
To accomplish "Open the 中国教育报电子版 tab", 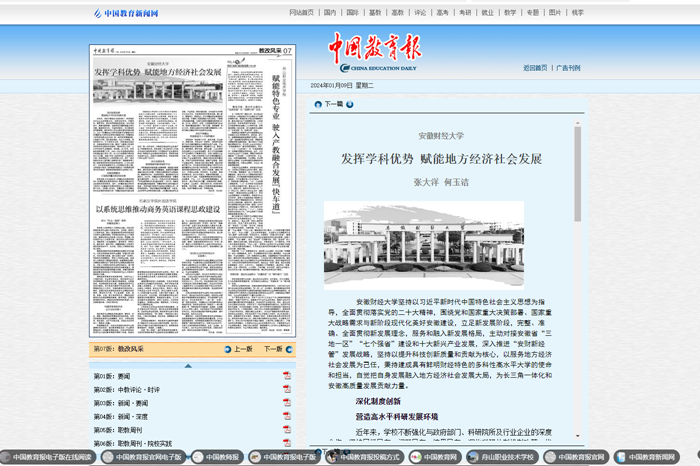I will pyautogui.click(x=284, y=457).
